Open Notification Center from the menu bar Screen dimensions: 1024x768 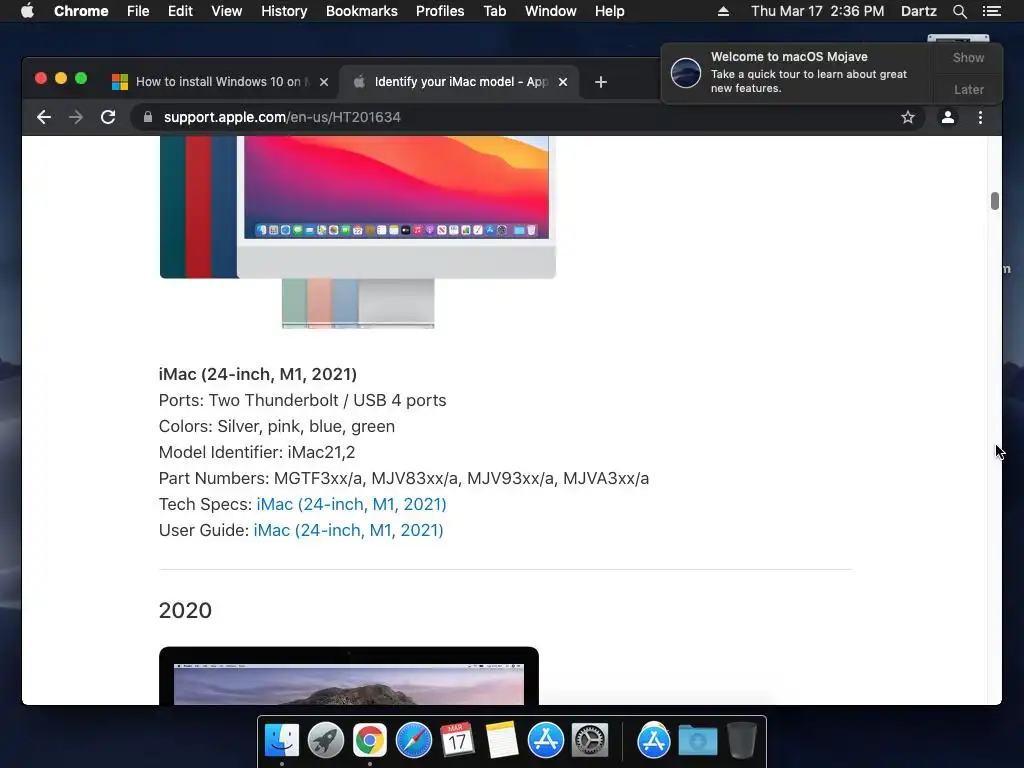coord(991,11)
